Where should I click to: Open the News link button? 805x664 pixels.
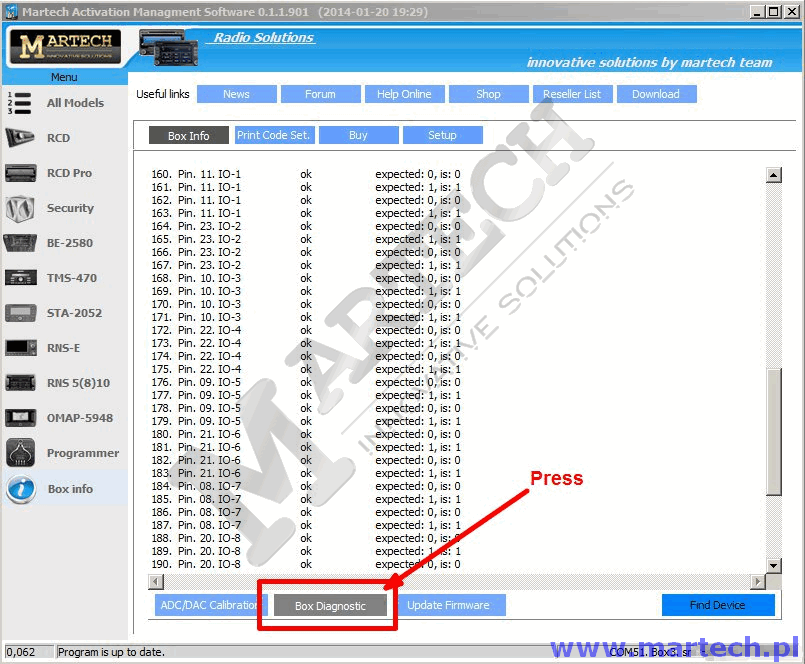[237, 94]
